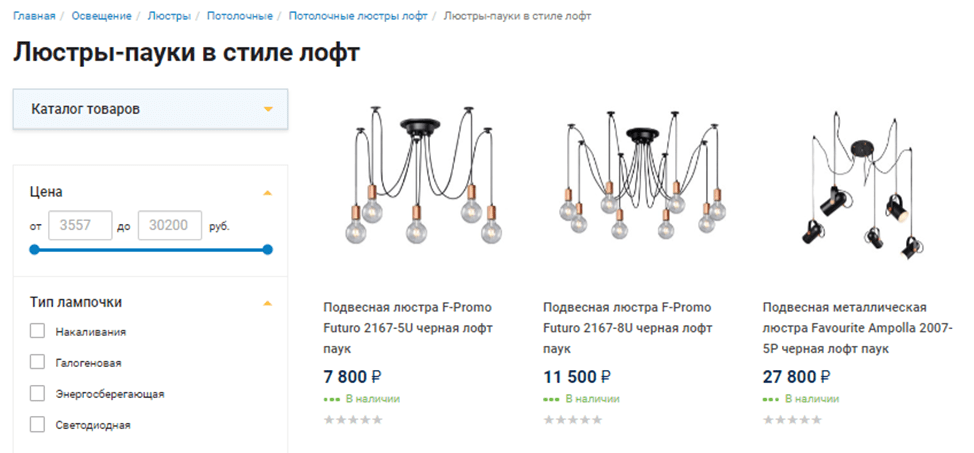The height and width of the screenshot is (453, 974).
Task: Collapse the Цена filter section
Action: tap(267, 191)
